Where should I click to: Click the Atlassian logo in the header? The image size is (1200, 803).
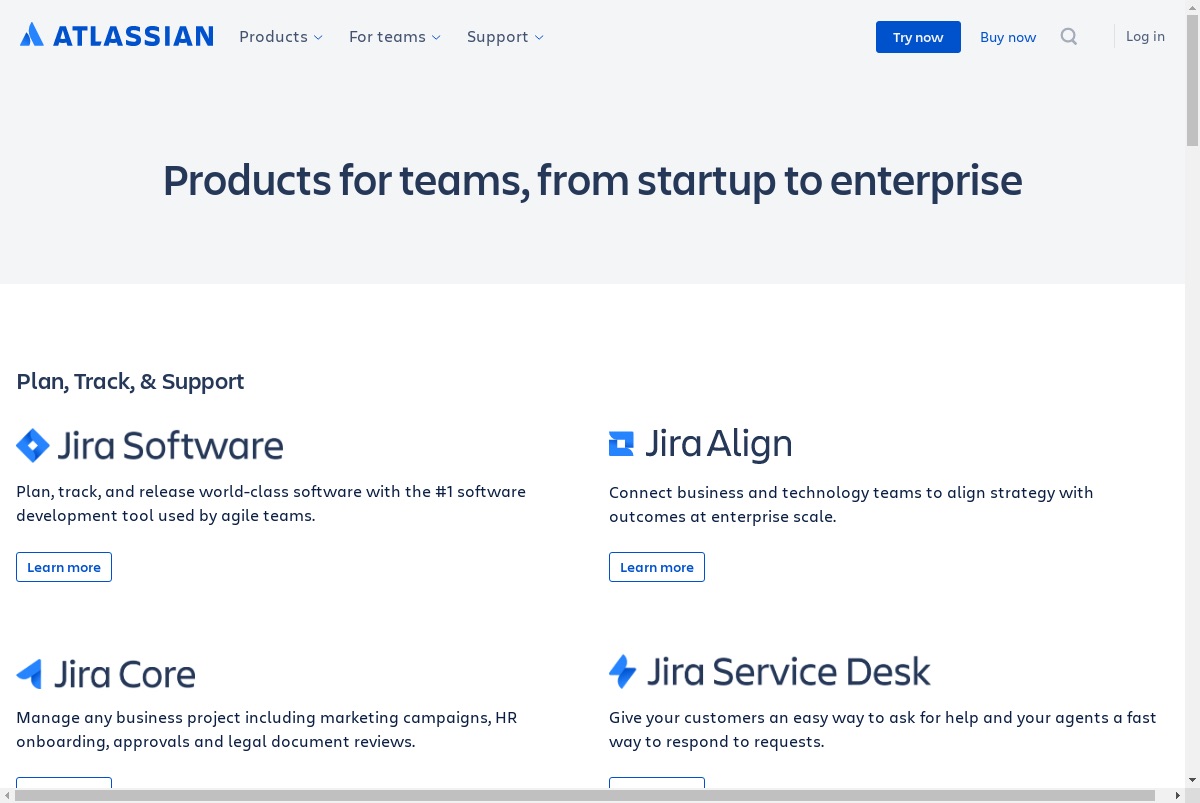coord(116,36)
